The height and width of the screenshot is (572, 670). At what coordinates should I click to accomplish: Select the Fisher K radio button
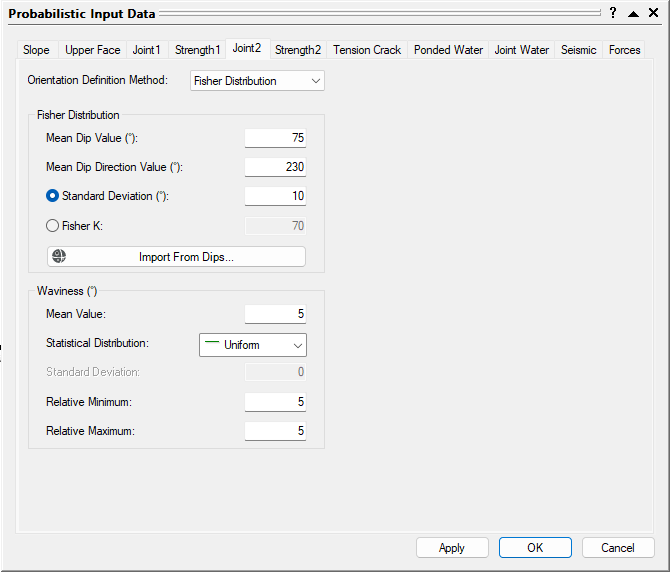[x=52, y=226]
